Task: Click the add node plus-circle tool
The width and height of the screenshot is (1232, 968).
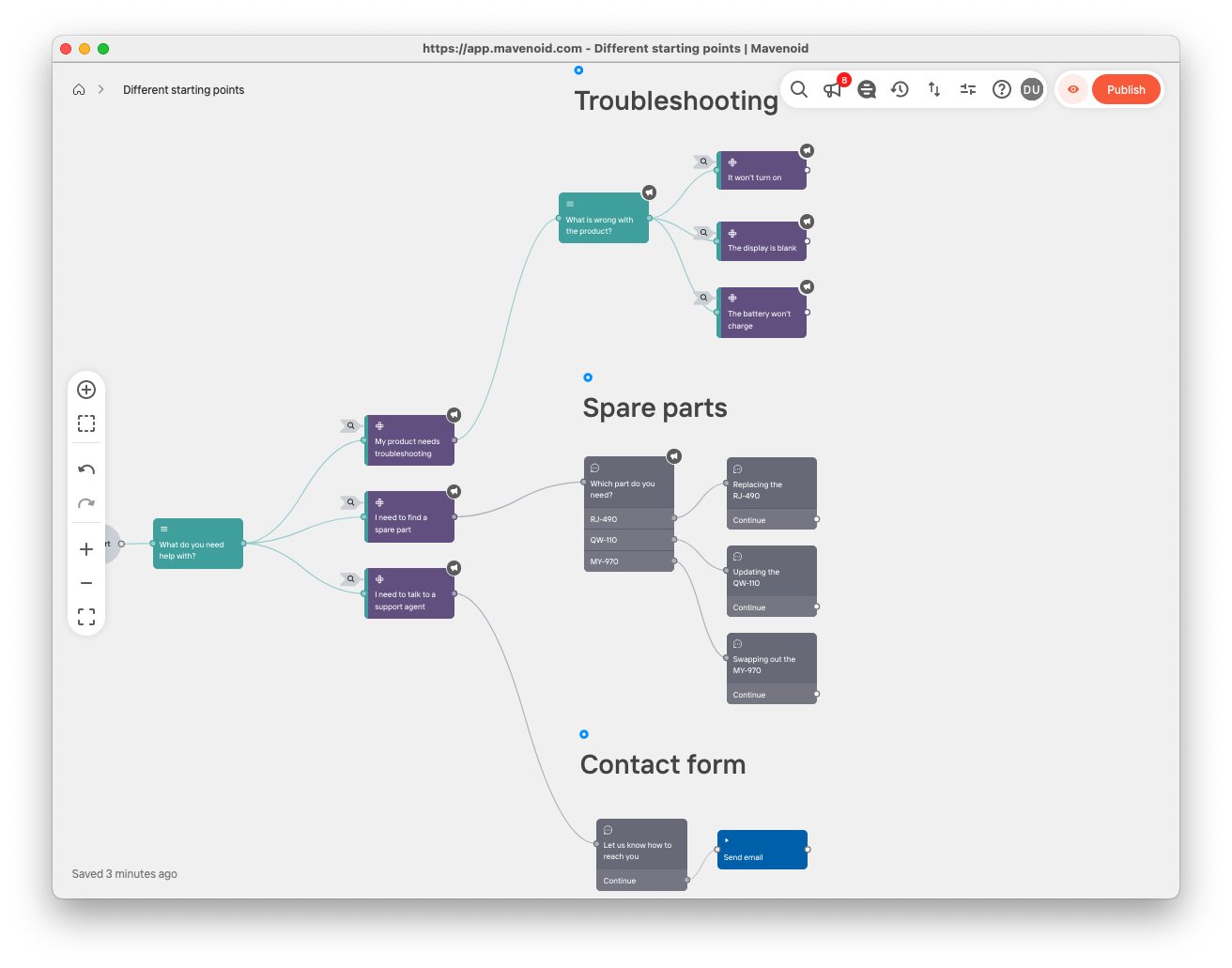Action: point(86,390)
